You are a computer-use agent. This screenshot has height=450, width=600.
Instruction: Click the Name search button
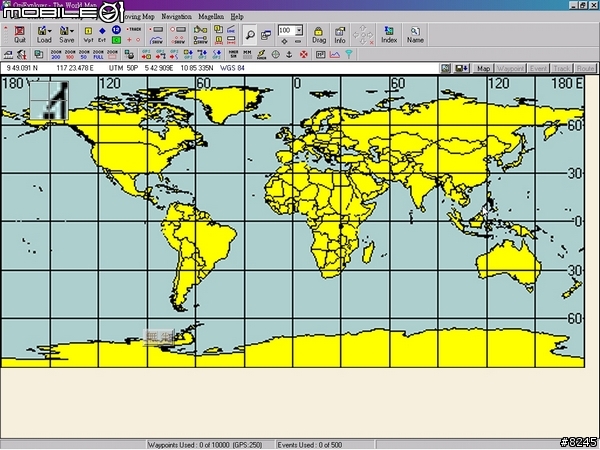click(x=415, y=34)
